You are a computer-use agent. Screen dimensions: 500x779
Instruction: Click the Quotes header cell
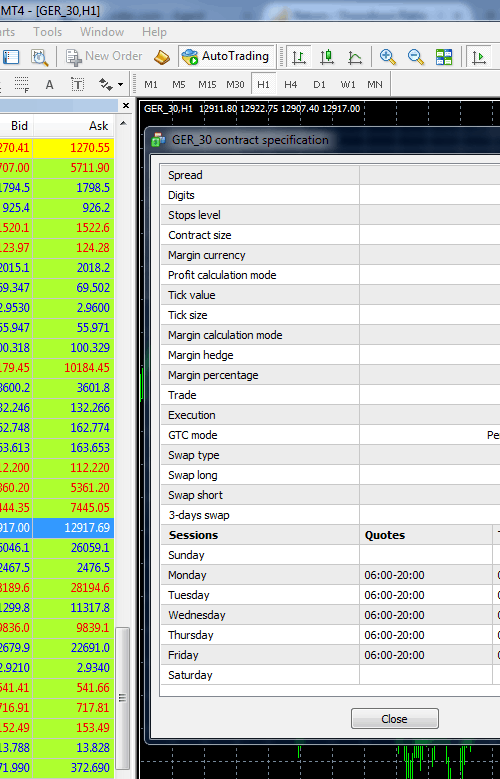[426, 535]
